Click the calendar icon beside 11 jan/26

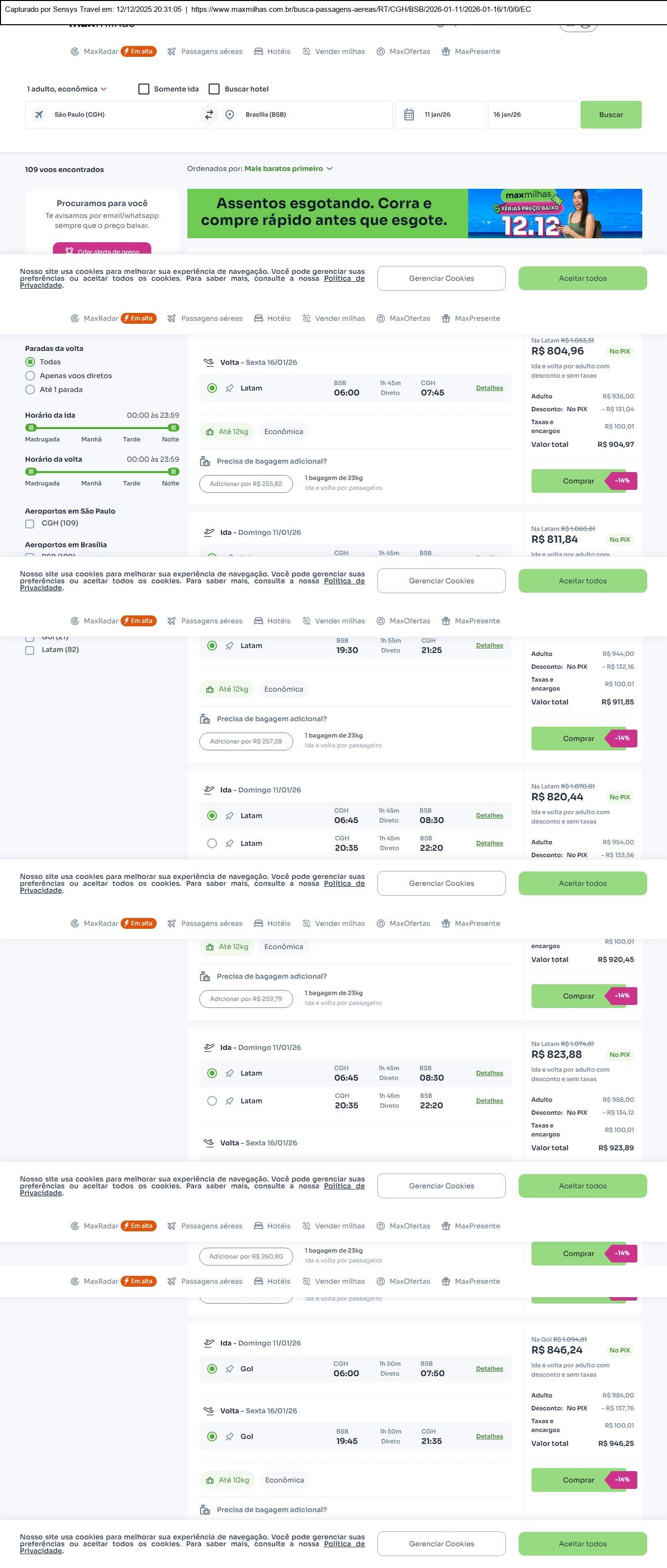pyautogui.click(x=409, y=114)
